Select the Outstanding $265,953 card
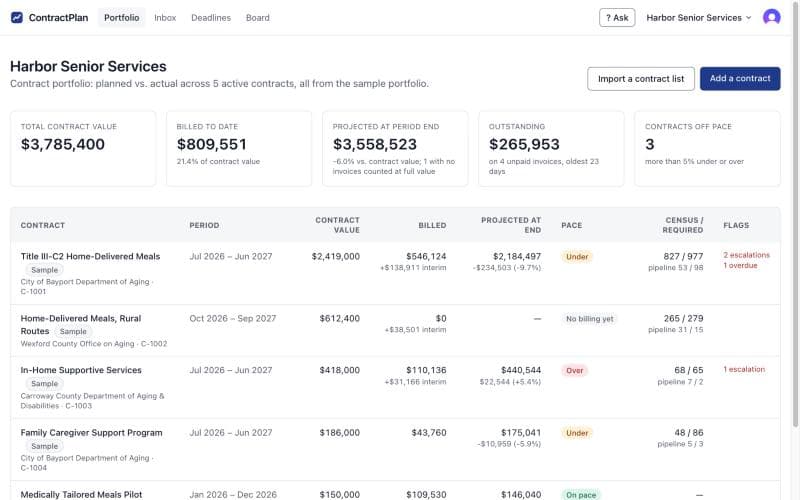The image size is (800, 500). tap(551, 148)
